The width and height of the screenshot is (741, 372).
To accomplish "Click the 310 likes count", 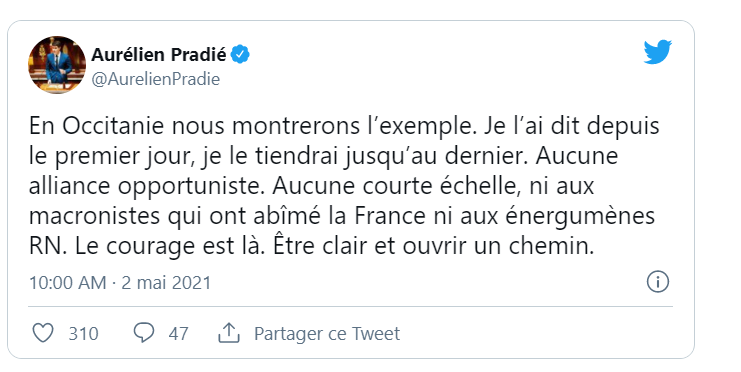I will [x=84, y=334].
